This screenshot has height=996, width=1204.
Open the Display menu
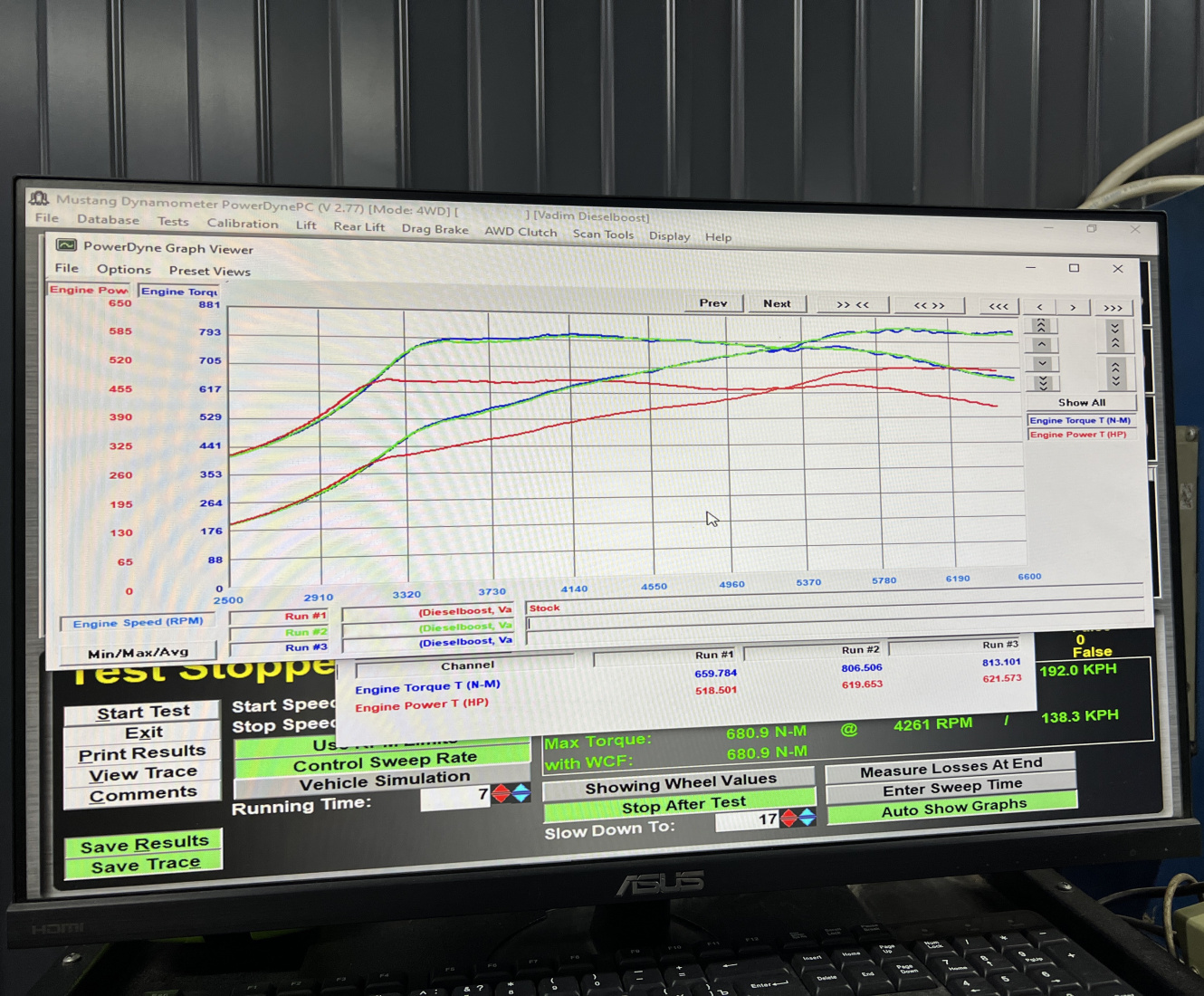tap(669, 235)
